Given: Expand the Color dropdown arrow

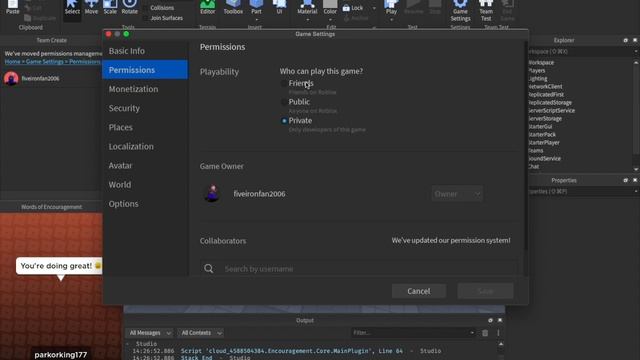Looking at the screenshot, I should point(330,20).
